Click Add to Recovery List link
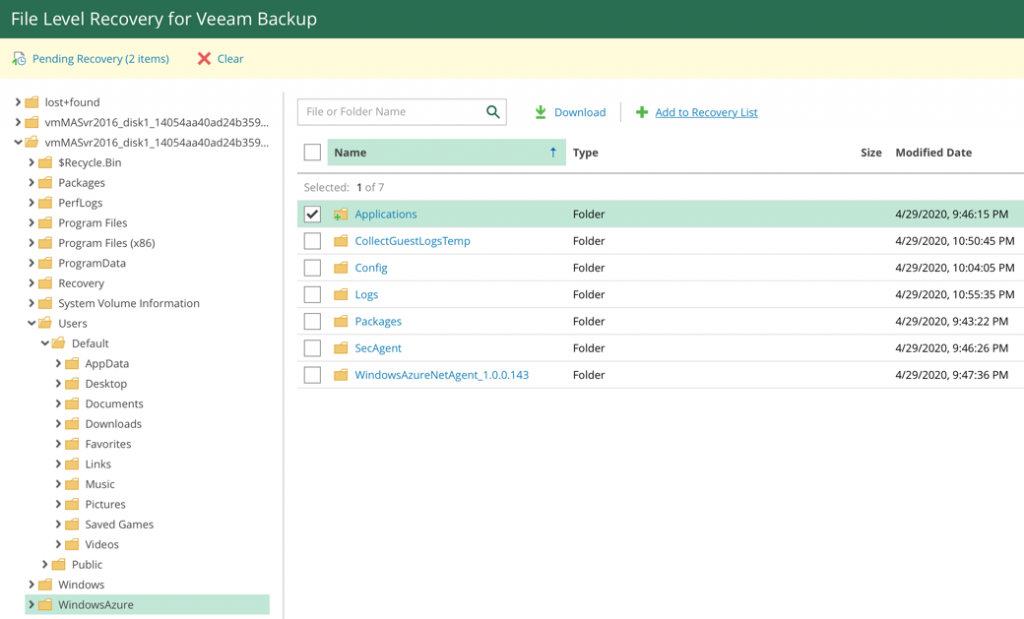 [x=706, y=112]
